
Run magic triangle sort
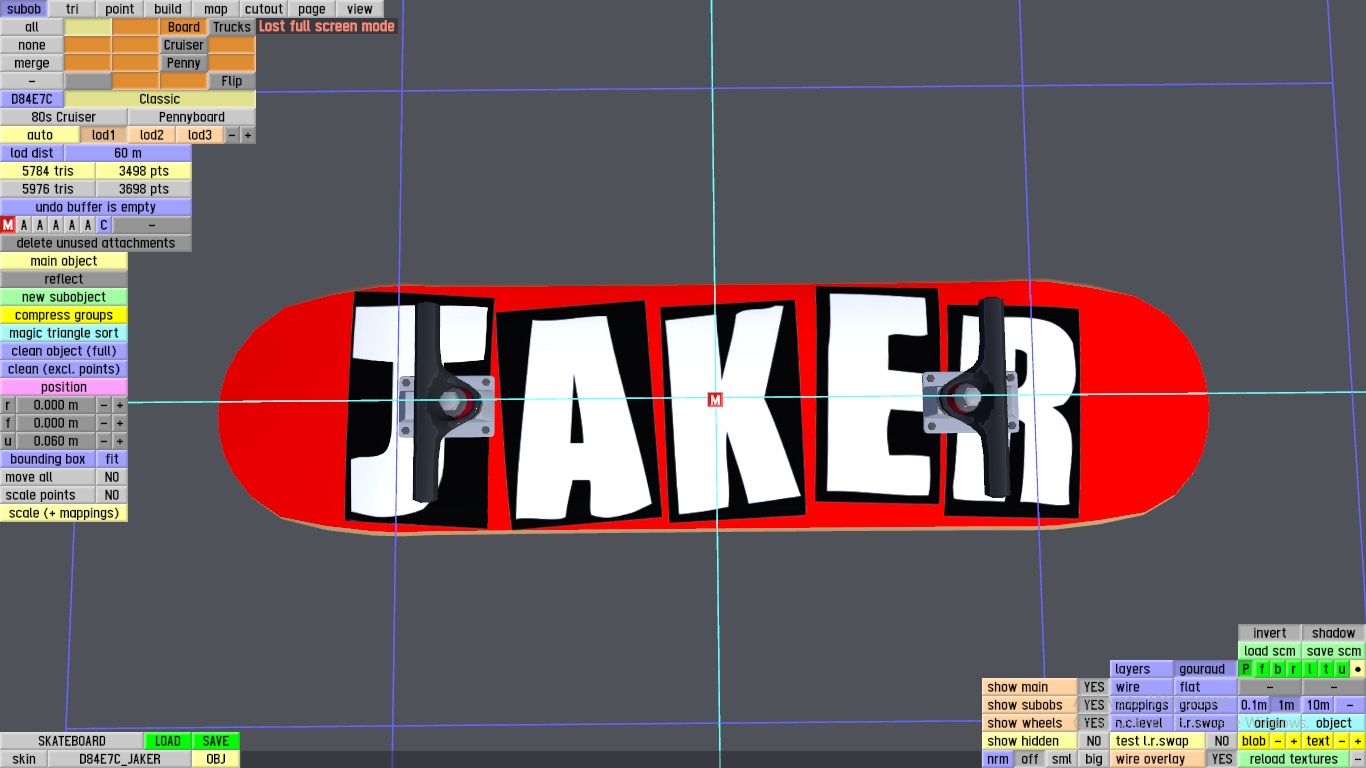[x=64, y=333]
